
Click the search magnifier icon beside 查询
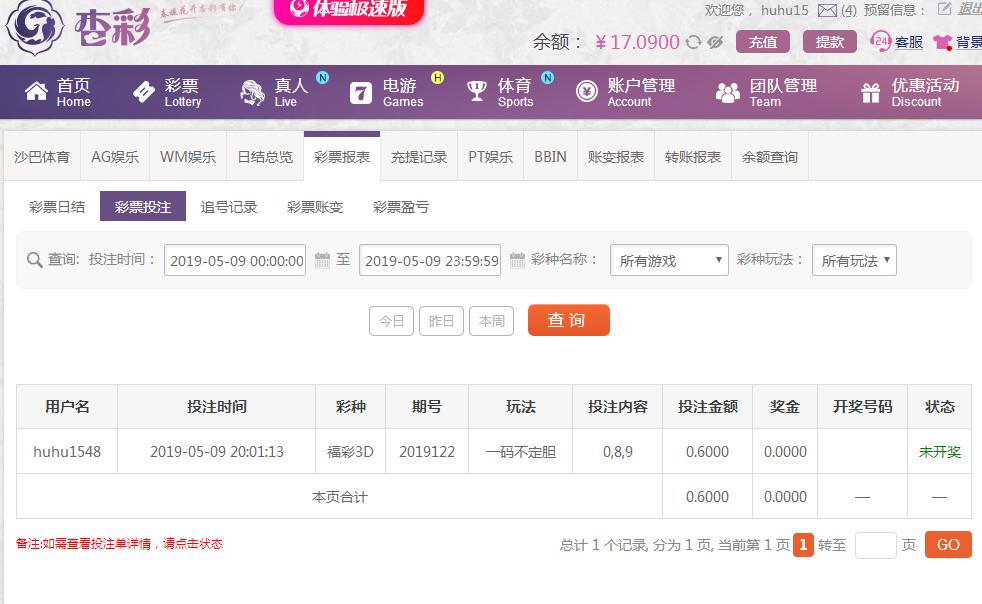34,259
